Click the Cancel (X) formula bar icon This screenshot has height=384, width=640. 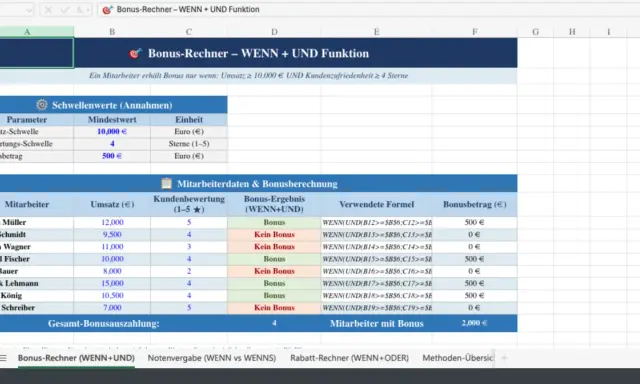tap(48, 10)
